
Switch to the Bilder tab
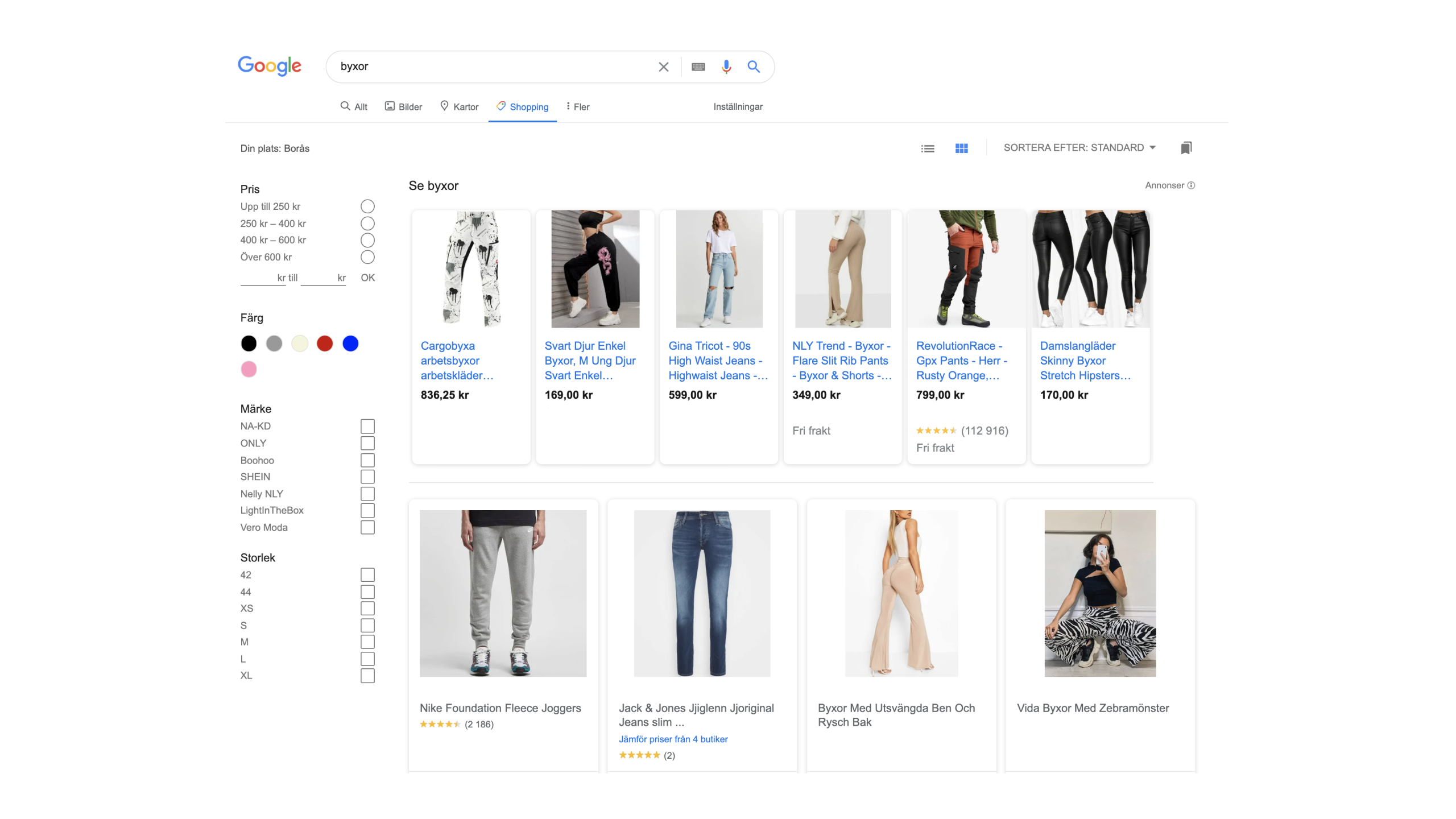(x=403, y=107)
